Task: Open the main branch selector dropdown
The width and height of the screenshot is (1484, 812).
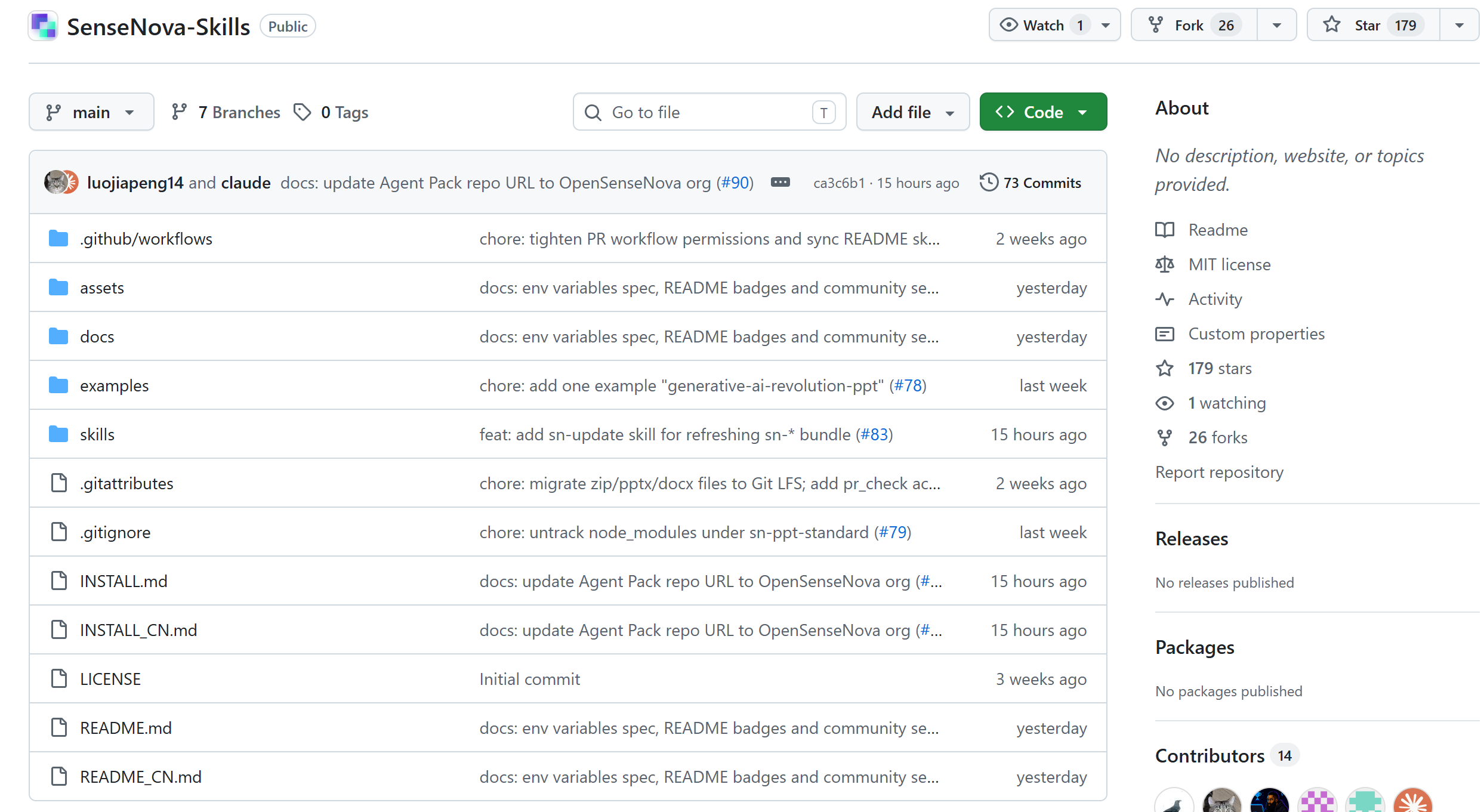Action: [x=91, y=112]
